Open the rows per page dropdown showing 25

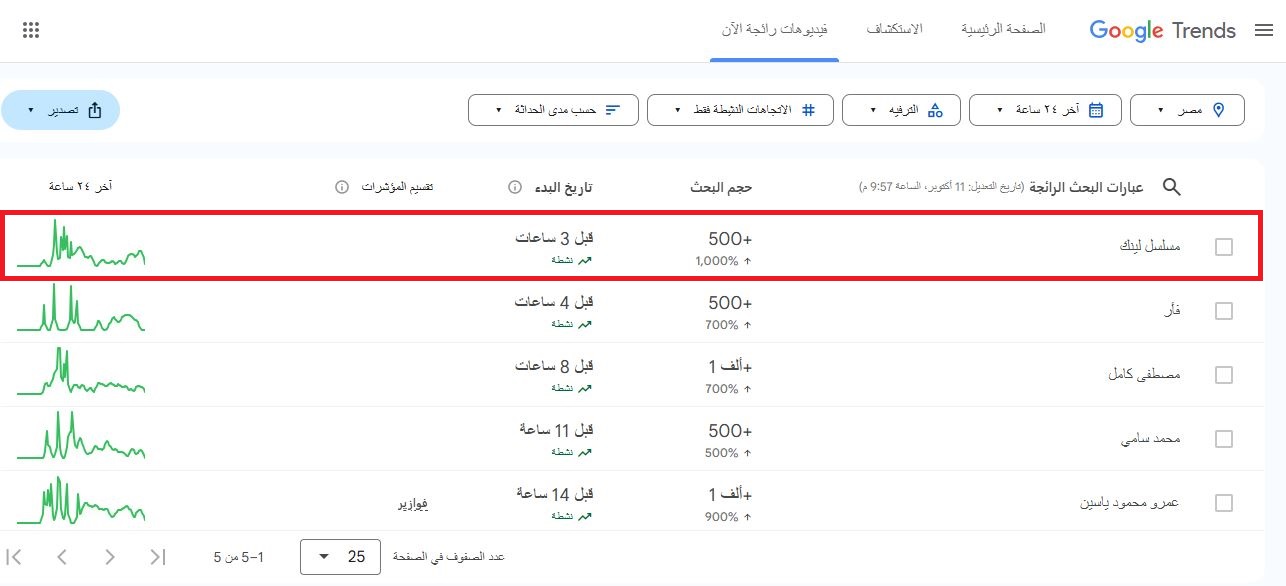[340, 557]
